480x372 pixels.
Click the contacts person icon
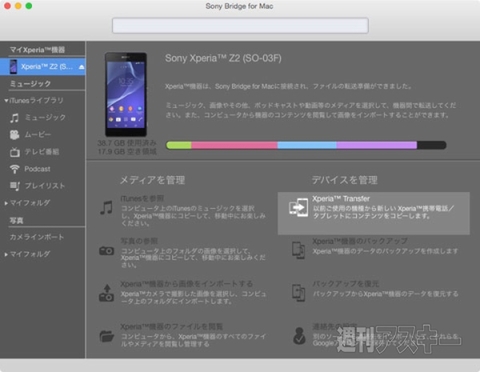[299, 336]
